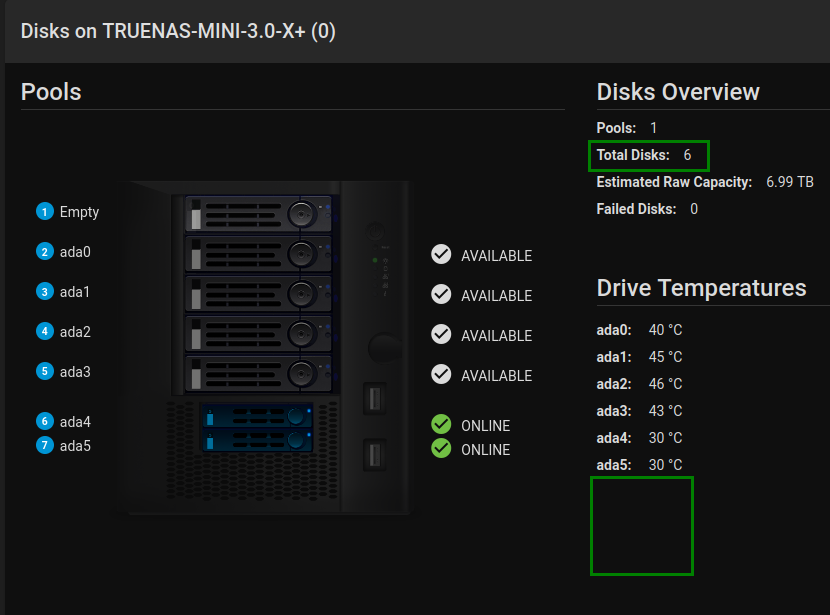Click the green ONLINE checkmark for ada4
The height and width of the screenshot is (615, 830).
(441, 424)
